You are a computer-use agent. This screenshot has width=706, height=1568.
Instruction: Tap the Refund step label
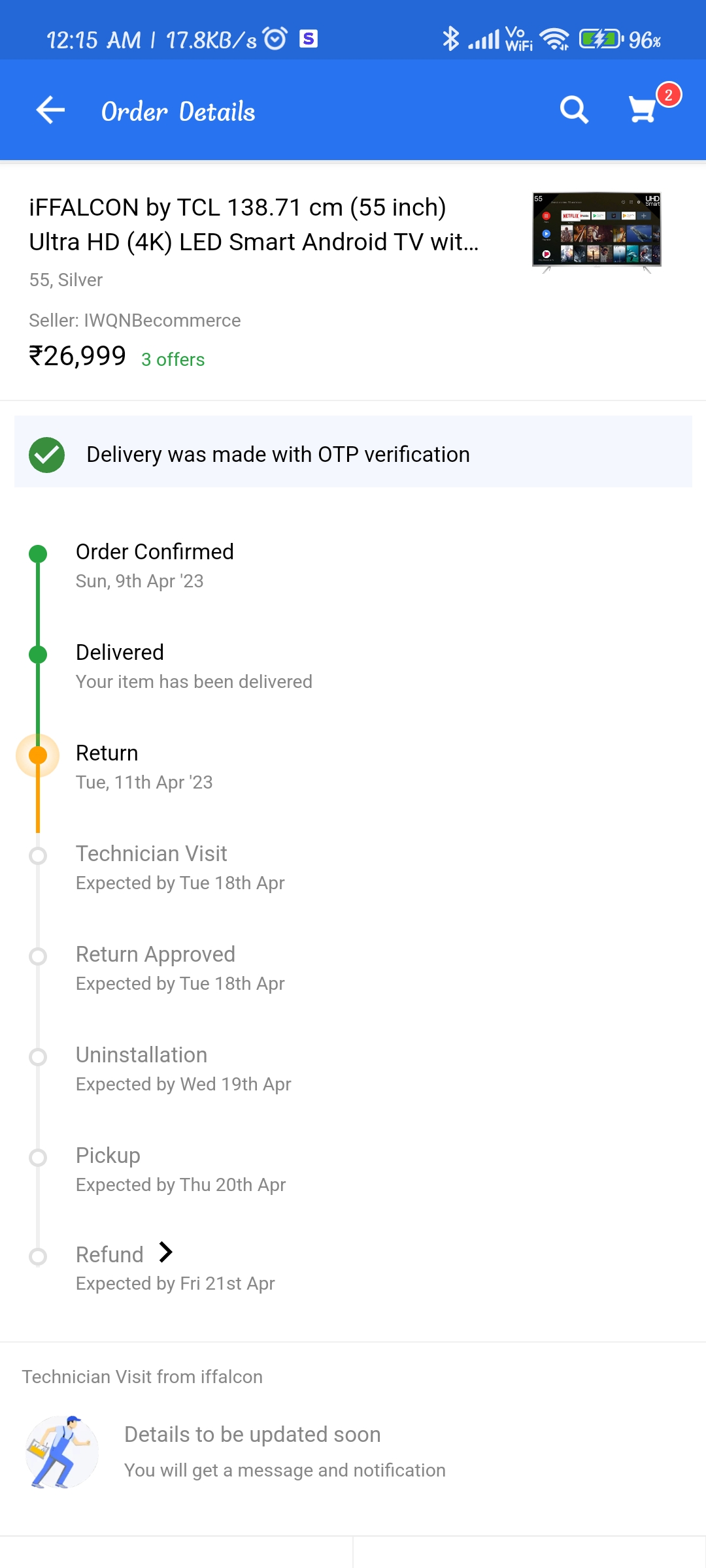(x=109, y=1254)
